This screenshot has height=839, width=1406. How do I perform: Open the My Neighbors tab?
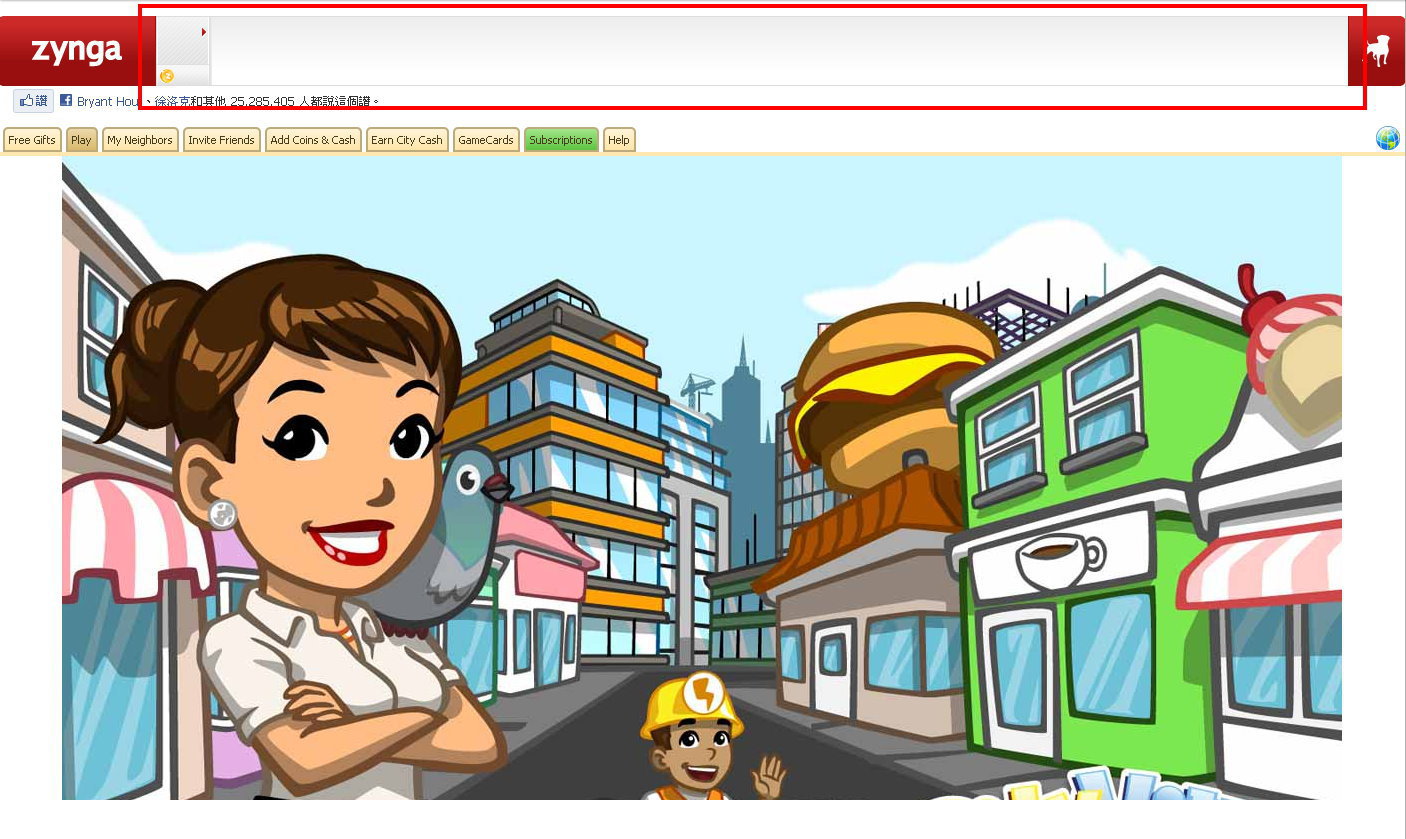tap(140, 140)
